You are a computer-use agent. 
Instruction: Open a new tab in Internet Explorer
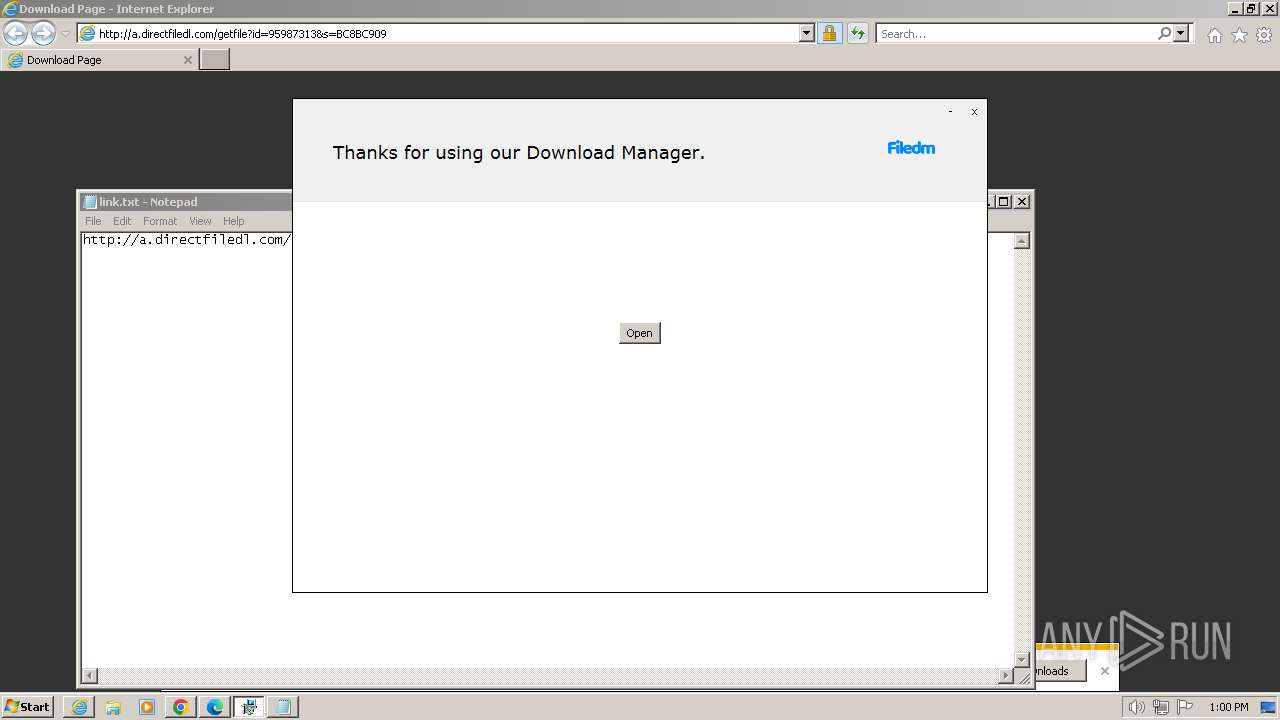pos(215,60)
